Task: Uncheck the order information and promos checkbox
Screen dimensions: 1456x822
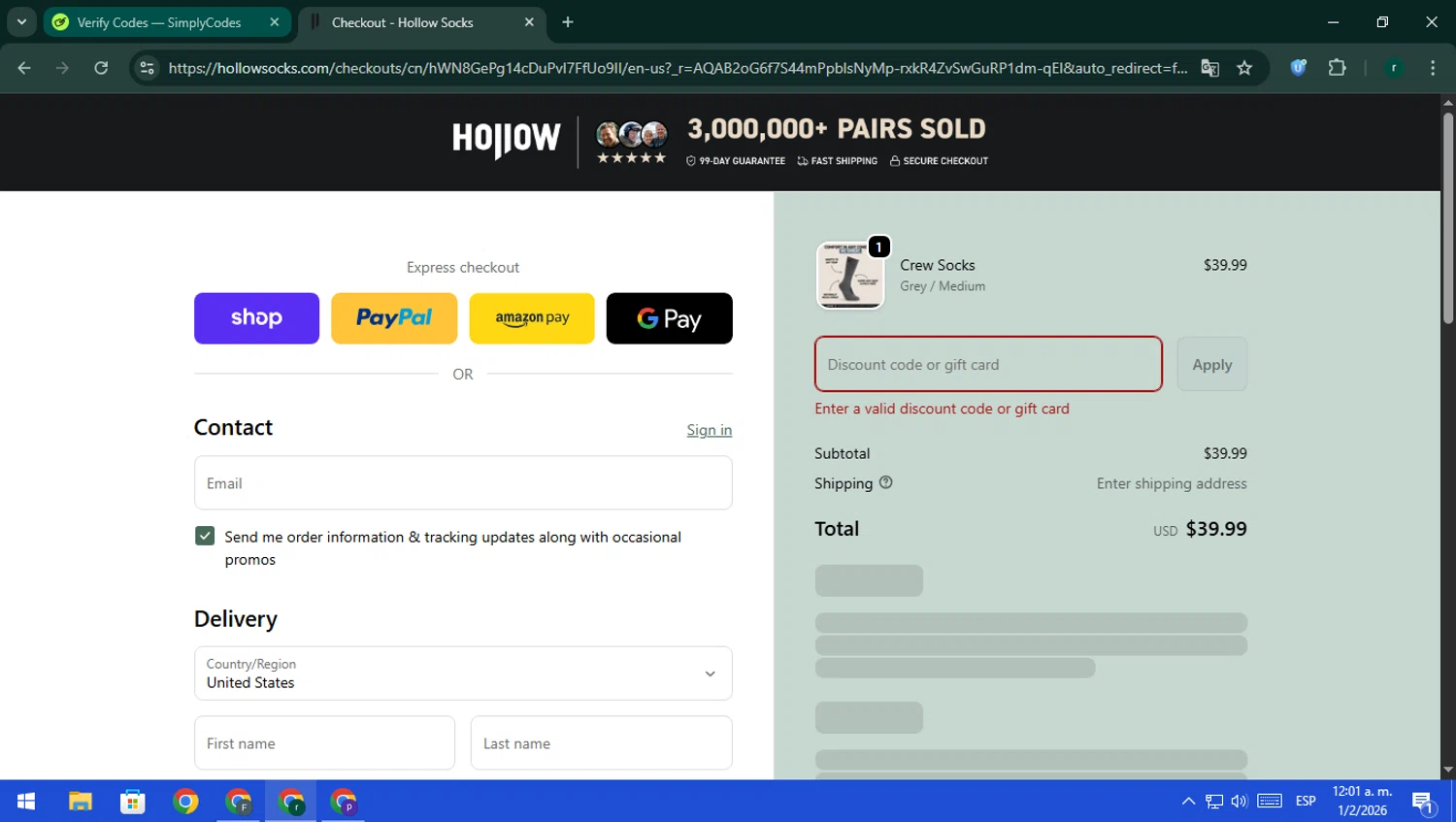Action: tap(205, 536)
